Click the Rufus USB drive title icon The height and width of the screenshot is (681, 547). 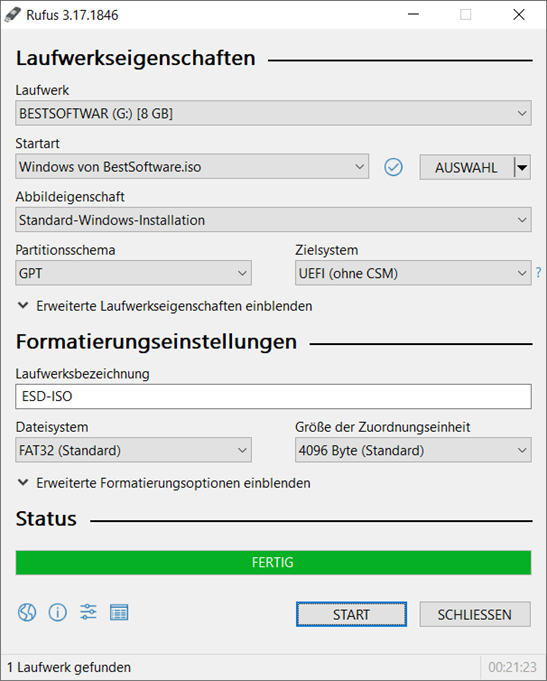(x=12, y=15)
